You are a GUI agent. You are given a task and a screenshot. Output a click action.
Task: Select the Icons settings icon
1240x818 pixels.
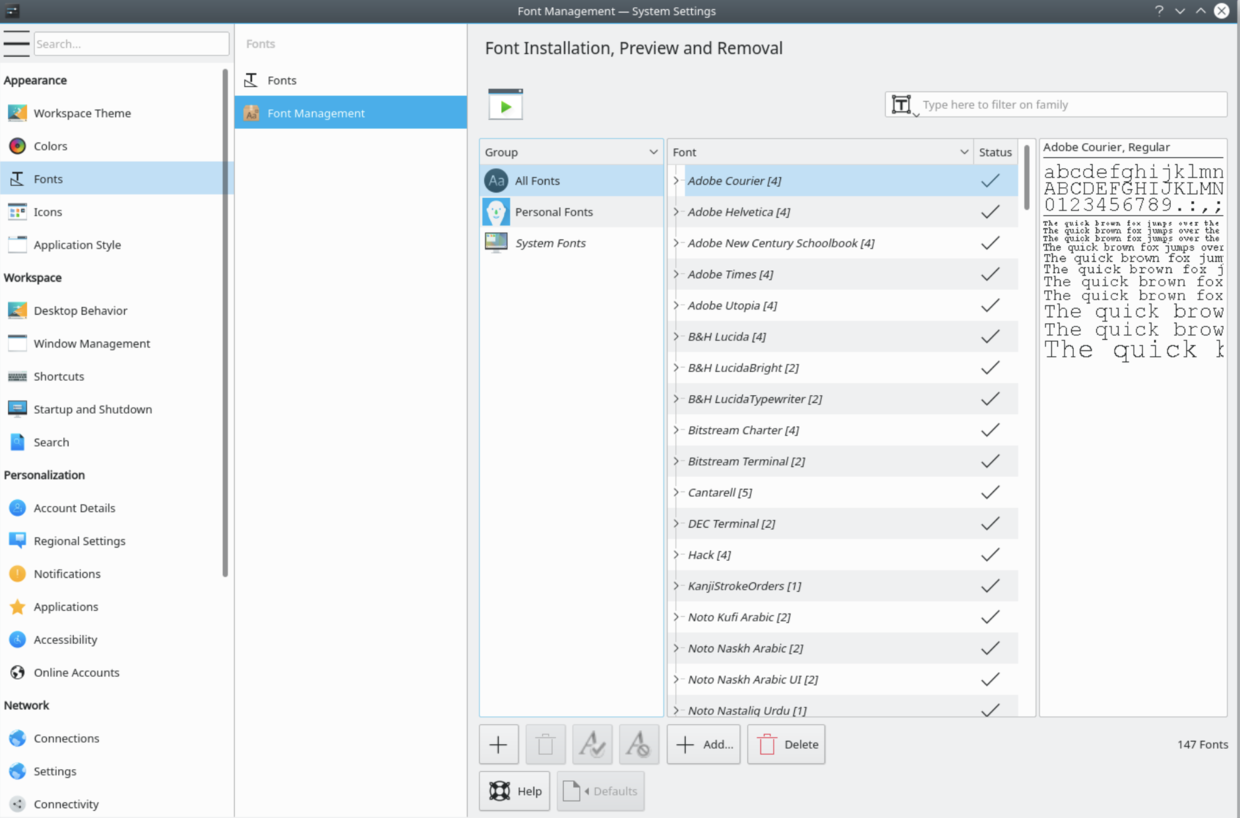(x=17, y=212)
